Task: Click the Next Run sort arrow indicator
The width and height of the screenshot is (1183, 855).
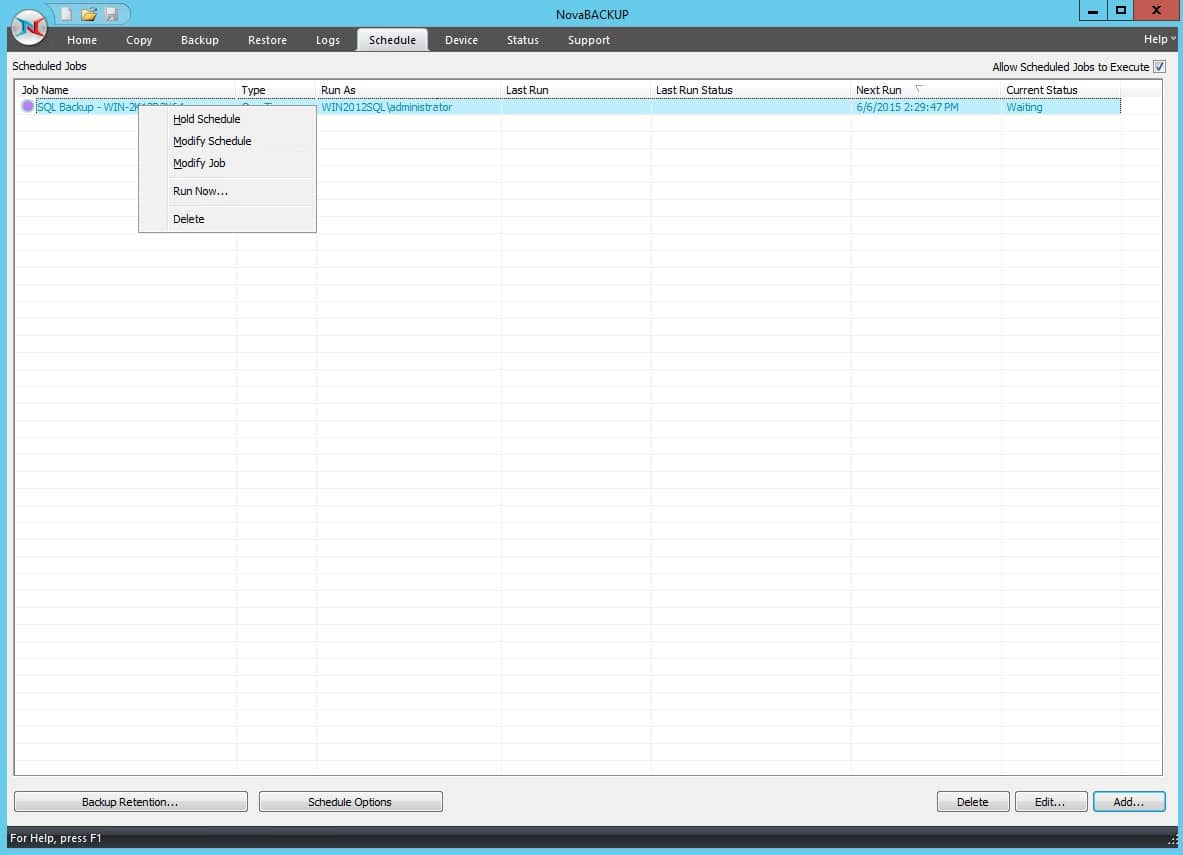Action: tap(919, 88)
